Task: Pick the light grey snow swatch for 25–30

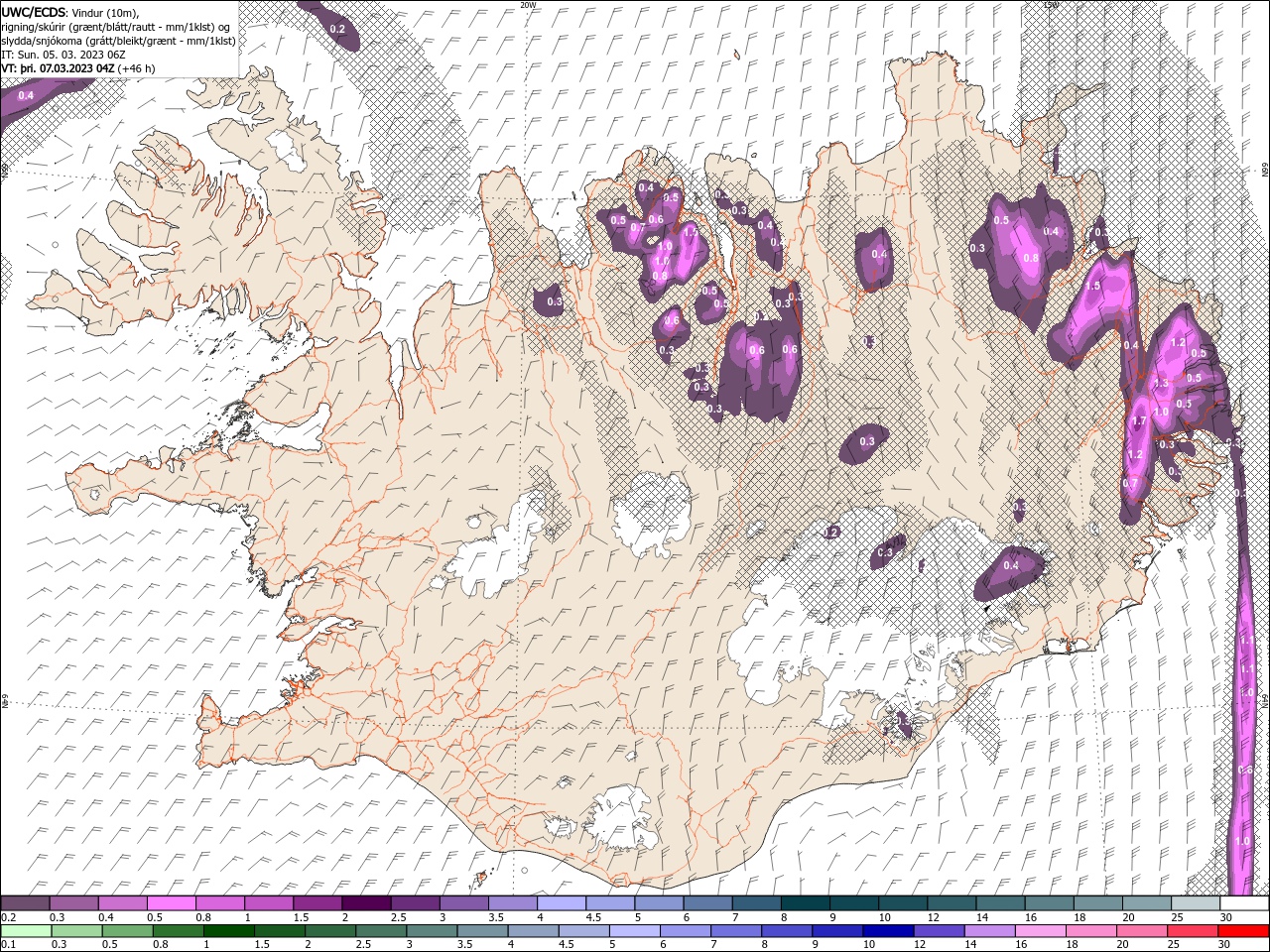Action: [1196, 903]
